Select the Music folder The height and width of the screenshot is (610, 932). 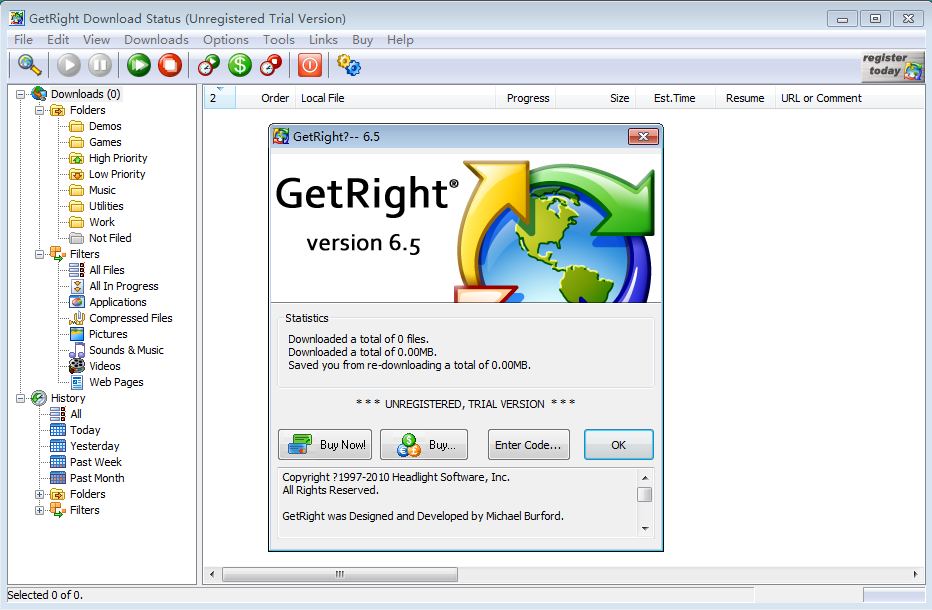102,190
